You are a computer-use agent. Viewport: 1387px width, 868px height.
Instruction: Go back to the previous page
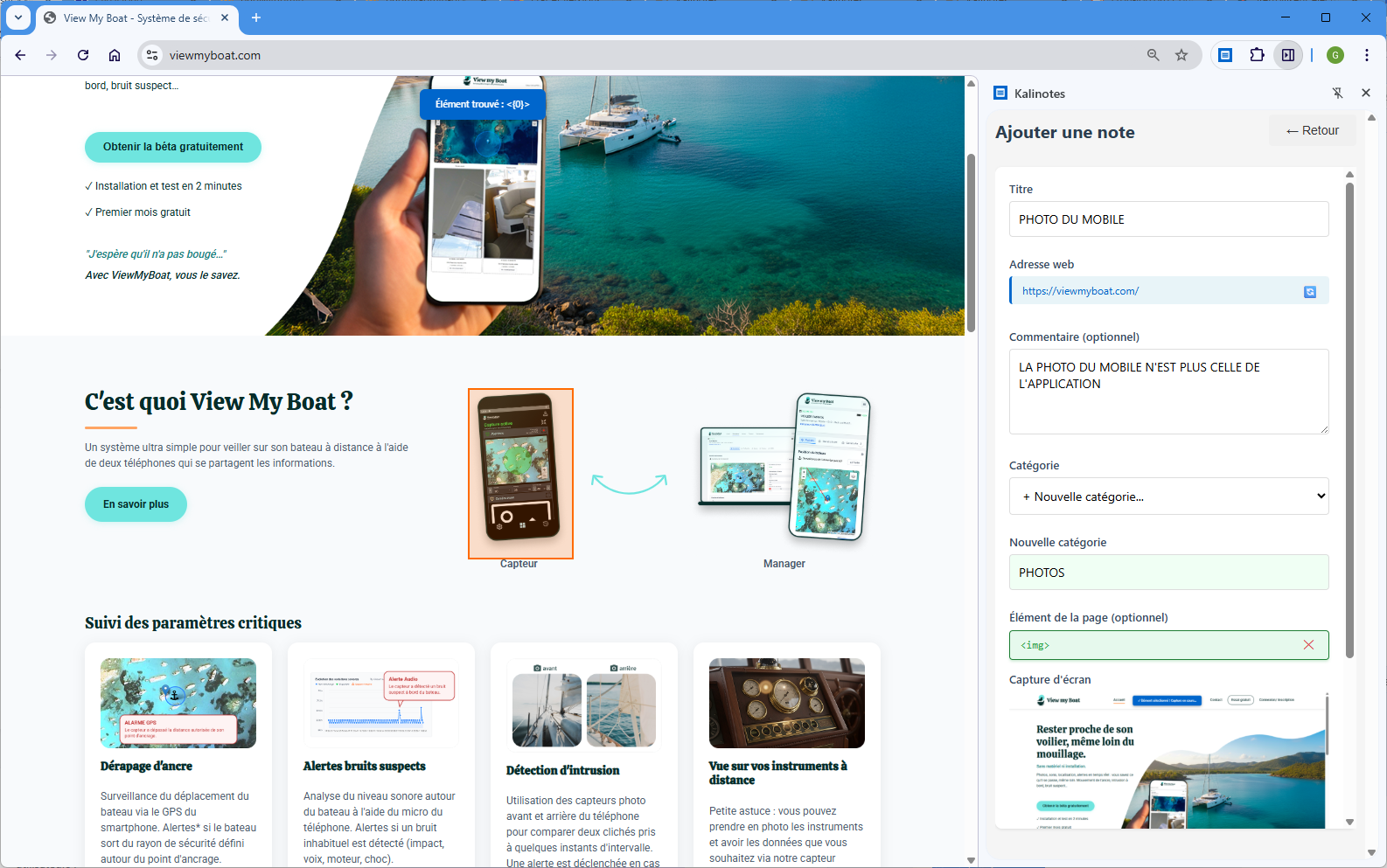click(x=20, y=55)
